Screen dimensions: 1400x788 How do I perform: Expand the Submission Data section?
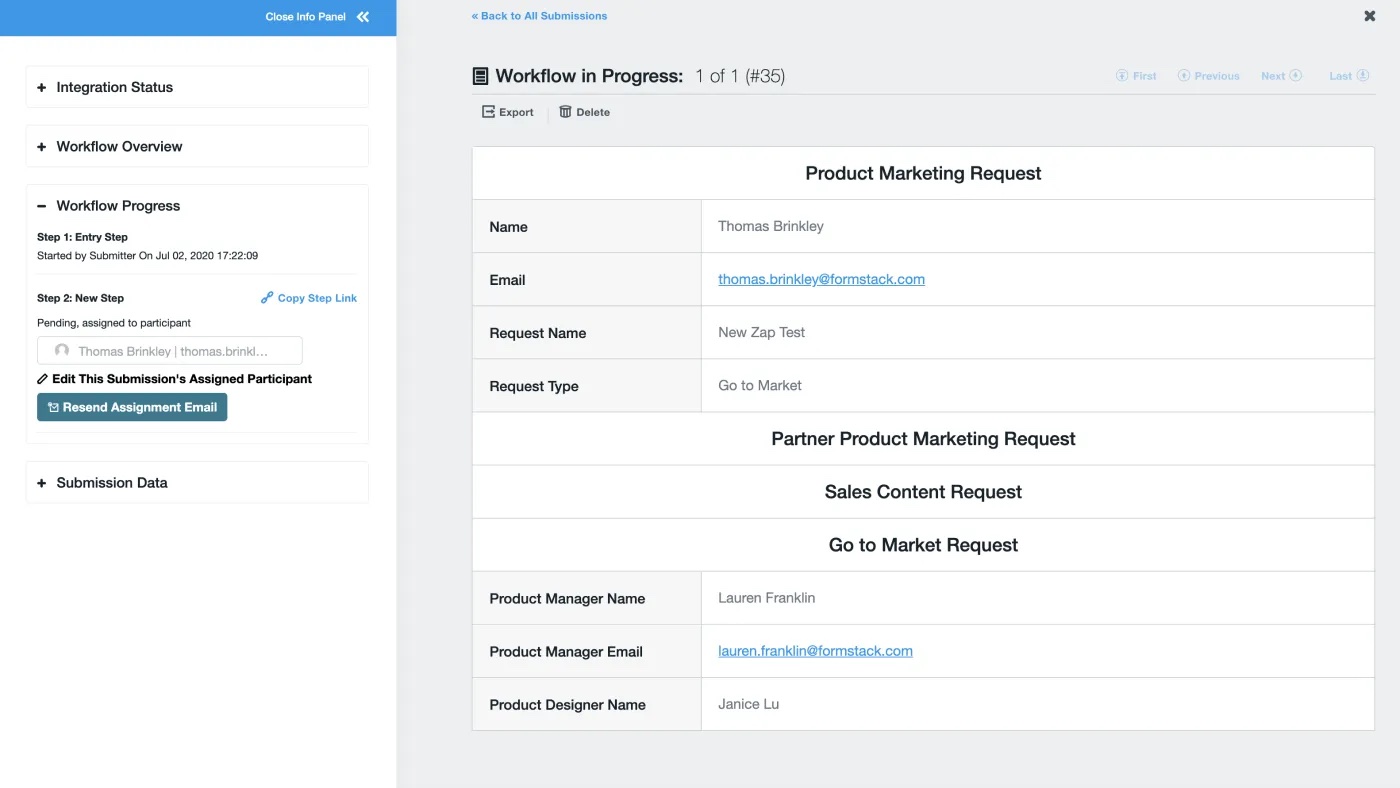point(41,482)
